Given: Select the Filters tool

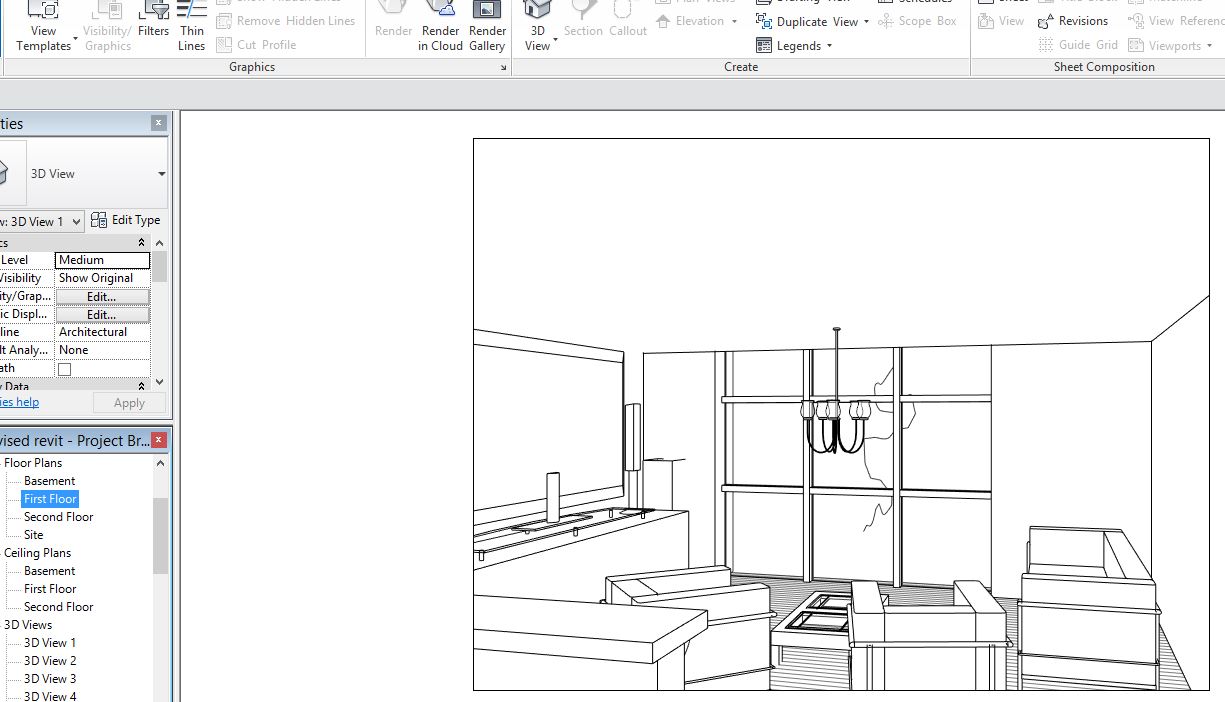Looking at the screenshot, I should click(153, 22).
